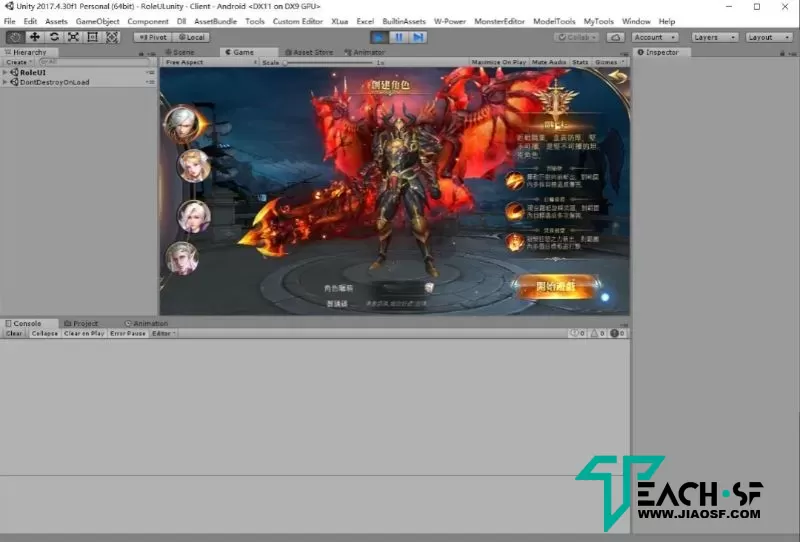The height and width of the screenshot is (542, 800).
Task: Toggle warning messages filter in Console
Action: 597,333
